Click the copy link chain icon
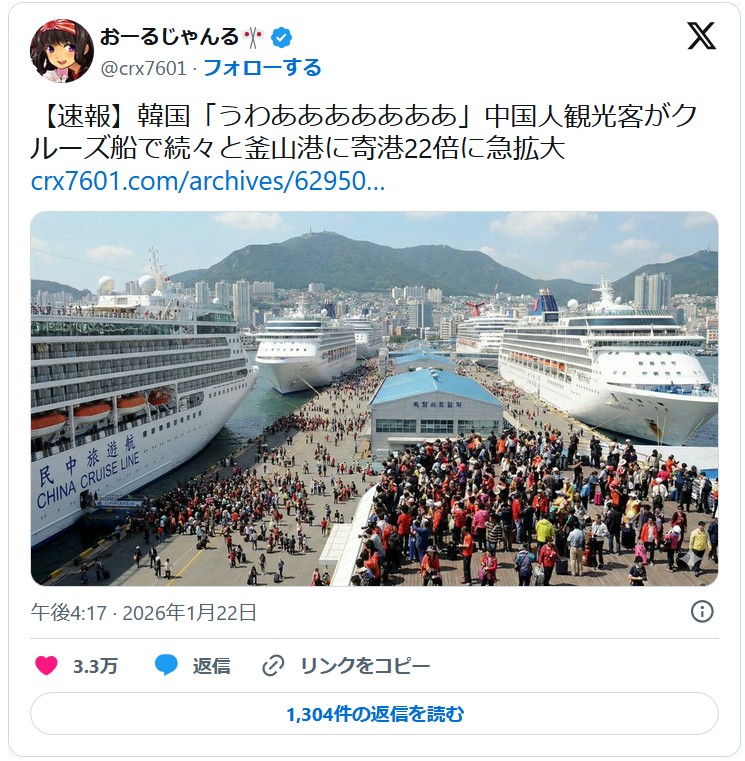This screenshot has height=761, width=745. coord(273,666)
